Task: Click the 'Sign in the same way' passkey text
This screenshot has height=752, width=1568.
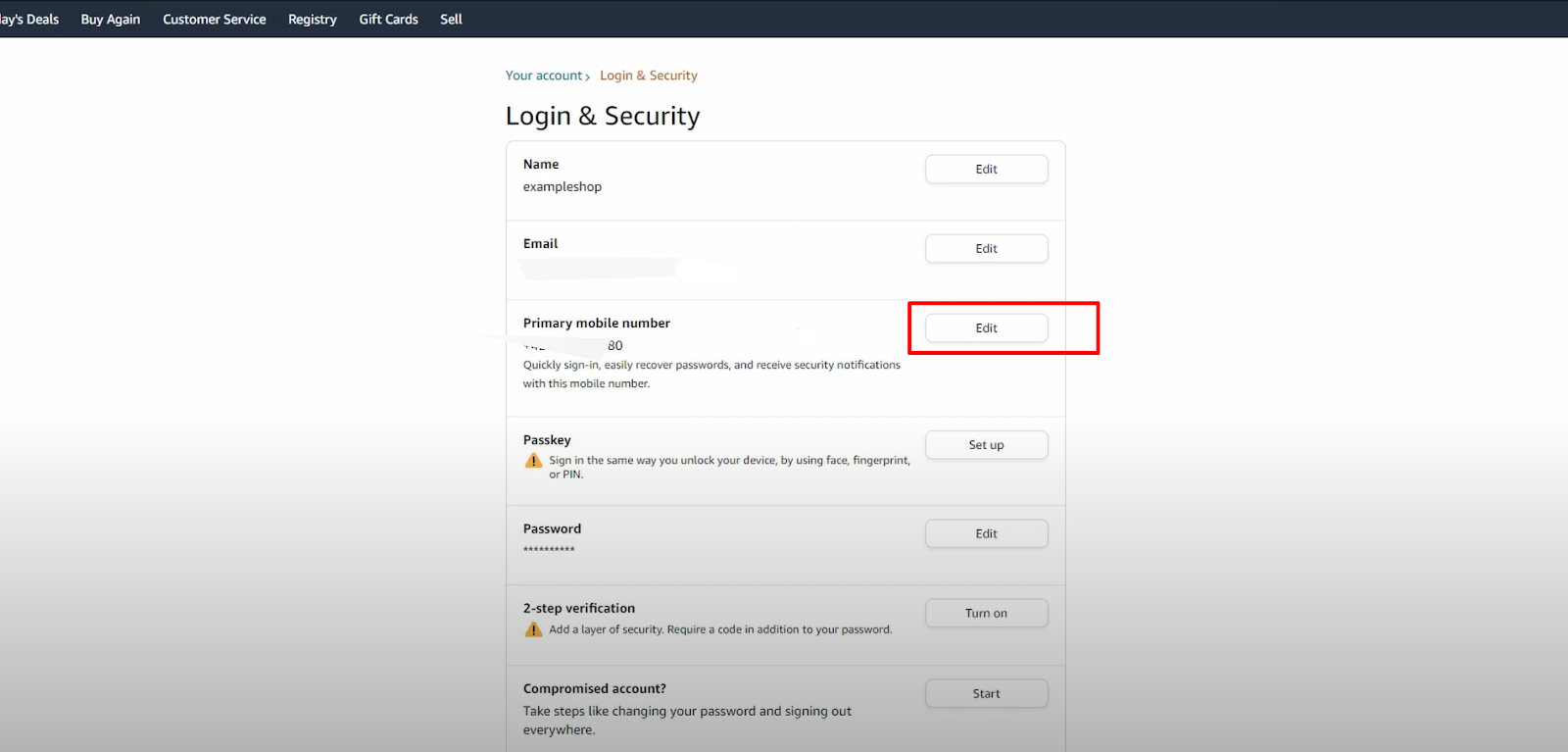Action: click(x=729, y=467)
